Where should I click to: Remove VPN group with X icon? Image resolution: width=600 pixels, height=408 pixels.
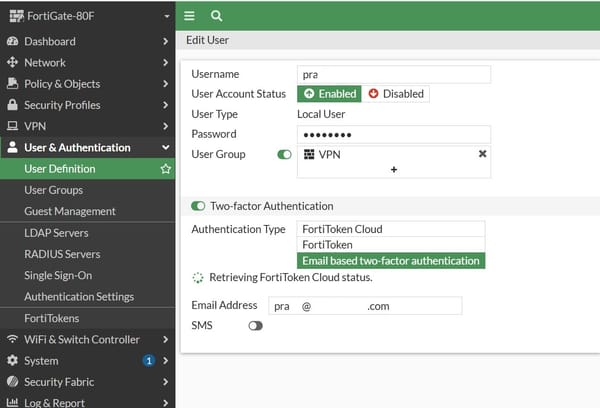(483, 154)
